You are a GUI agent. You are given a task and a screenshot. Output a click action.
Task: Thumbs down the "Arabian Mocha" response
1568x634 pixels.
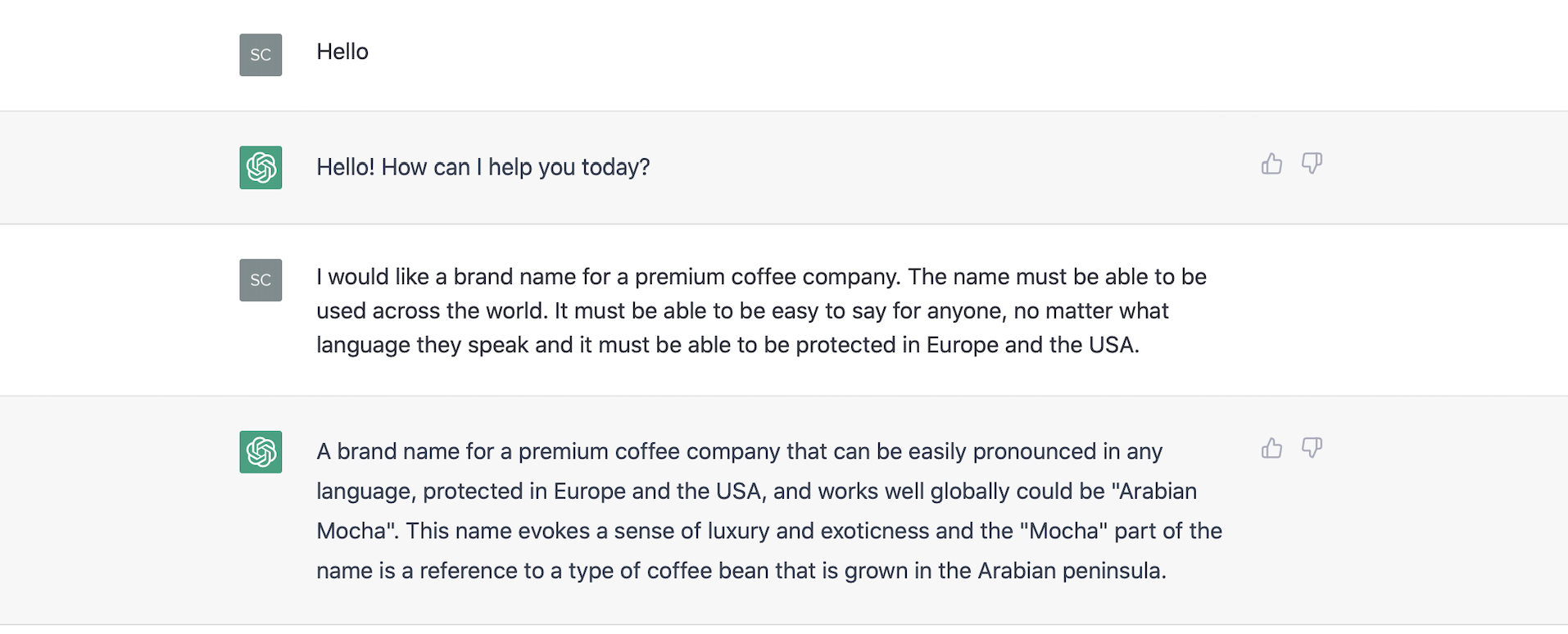1312,448
